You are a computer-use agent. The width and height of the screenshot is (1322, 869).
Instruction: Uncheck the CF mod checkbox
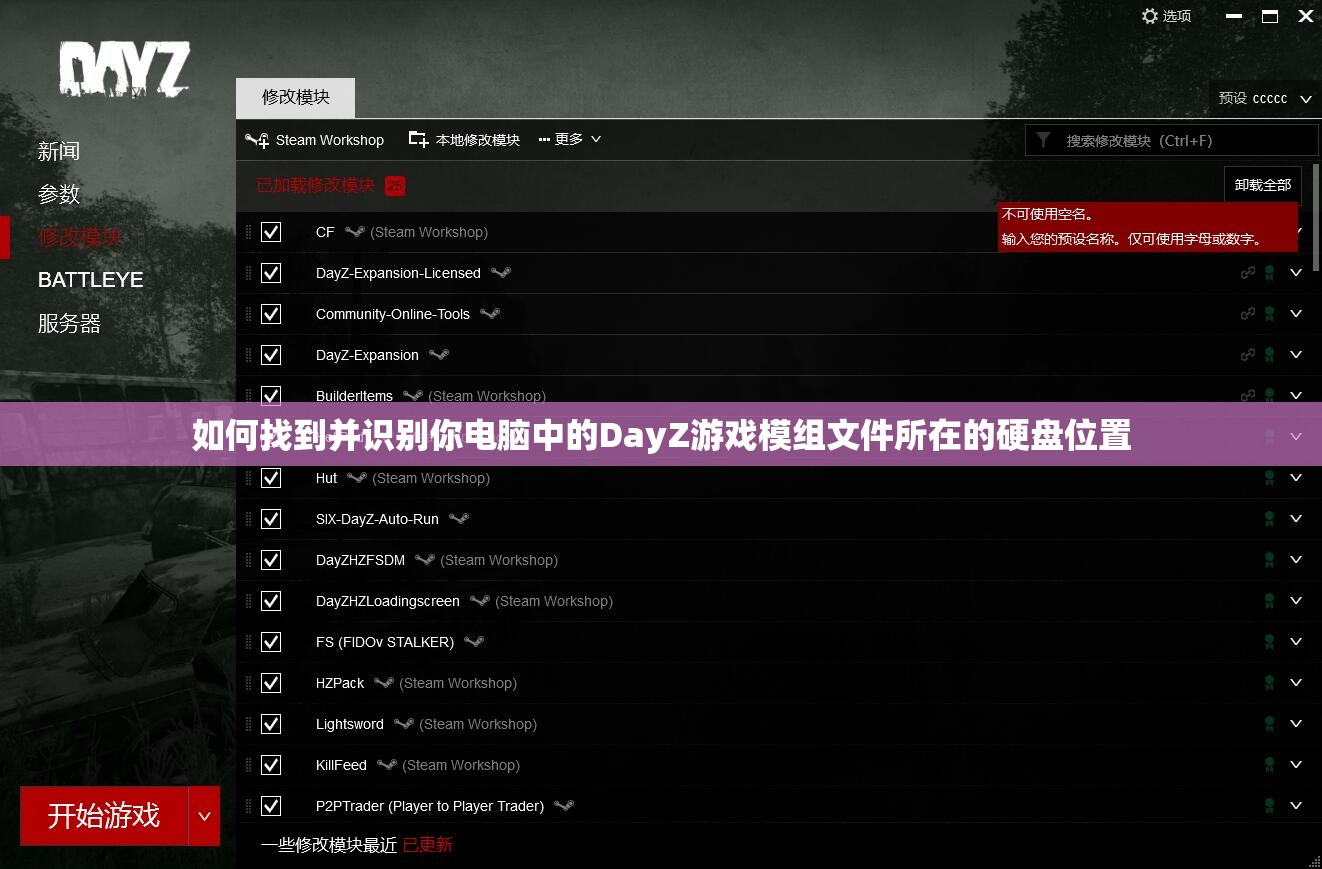click(x=271, y=232)
